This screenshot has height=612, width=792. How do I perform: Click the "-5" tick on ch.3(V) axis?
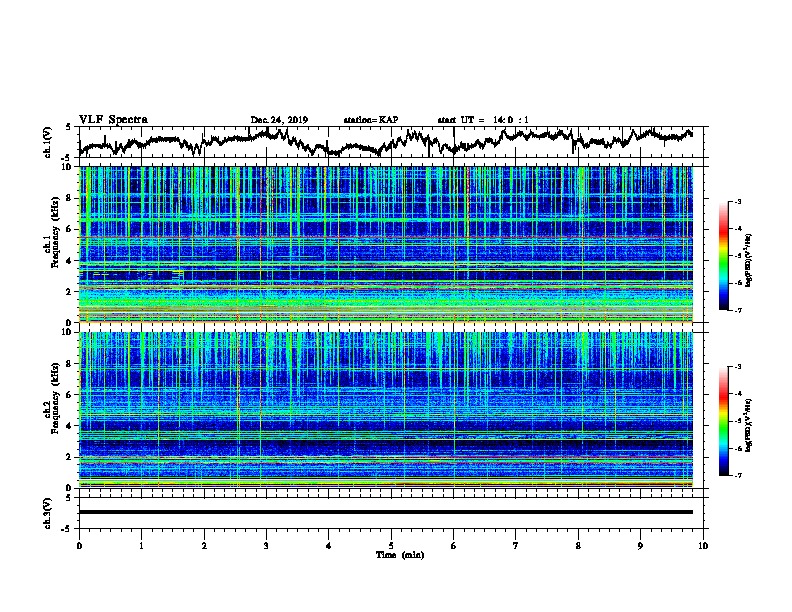point(66,529)
